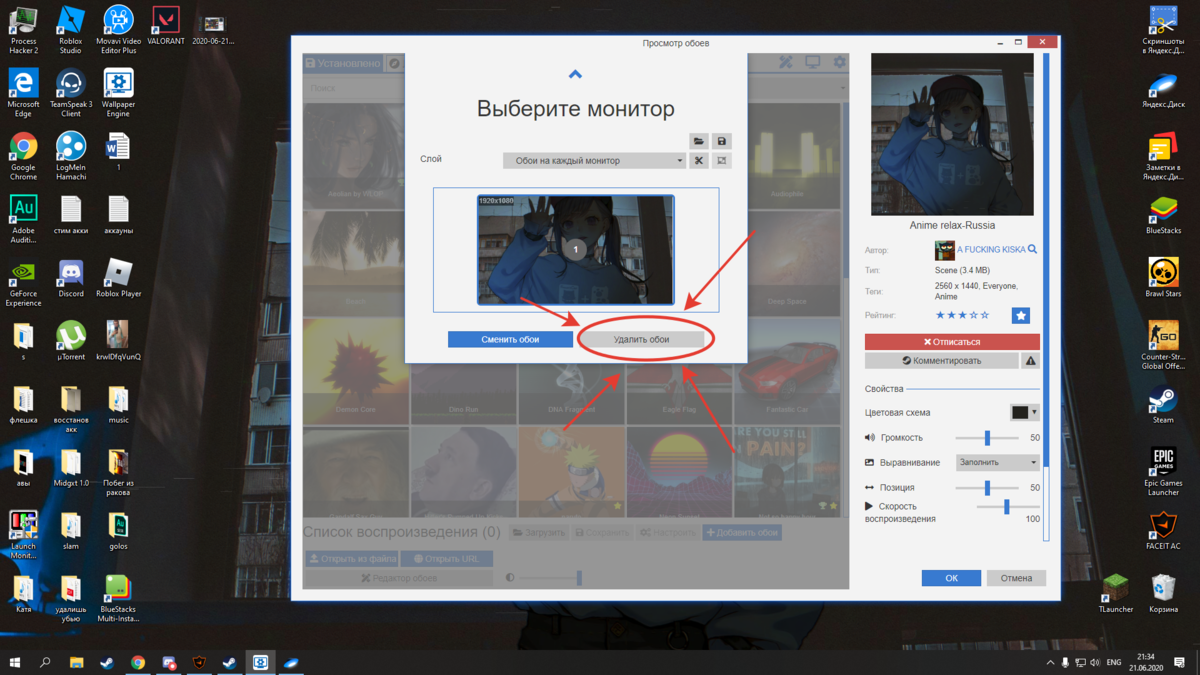This screenshot has width=1200, height=675.
Task: Click the tray speaker volume icon
Action: (1095, 662)
